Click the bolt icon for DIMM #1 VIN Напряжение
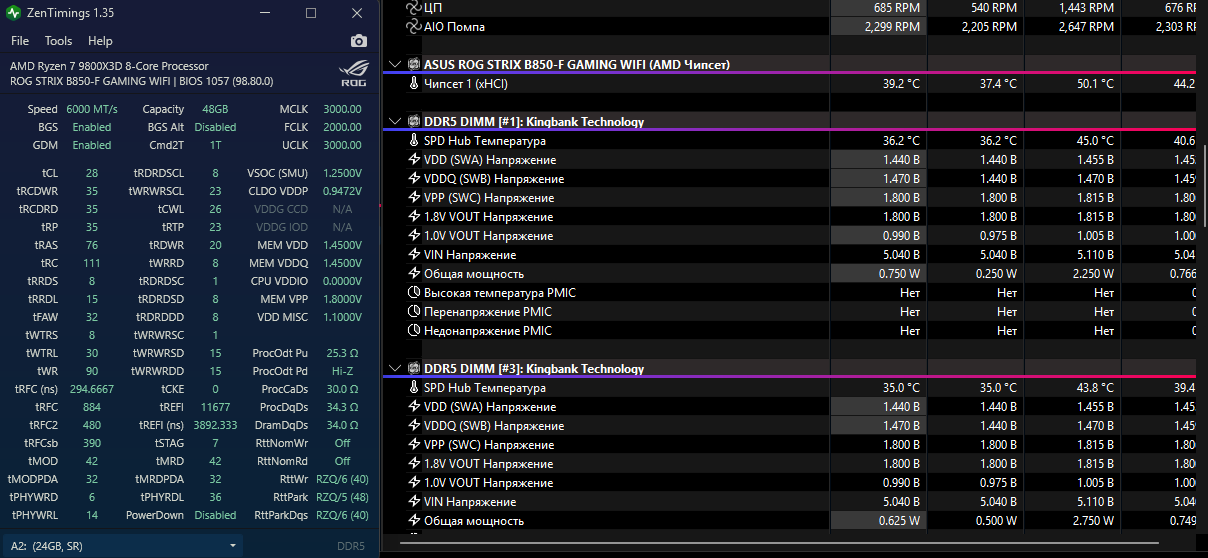The width and height of the screenshot is (1208, 558). point(414,255)
